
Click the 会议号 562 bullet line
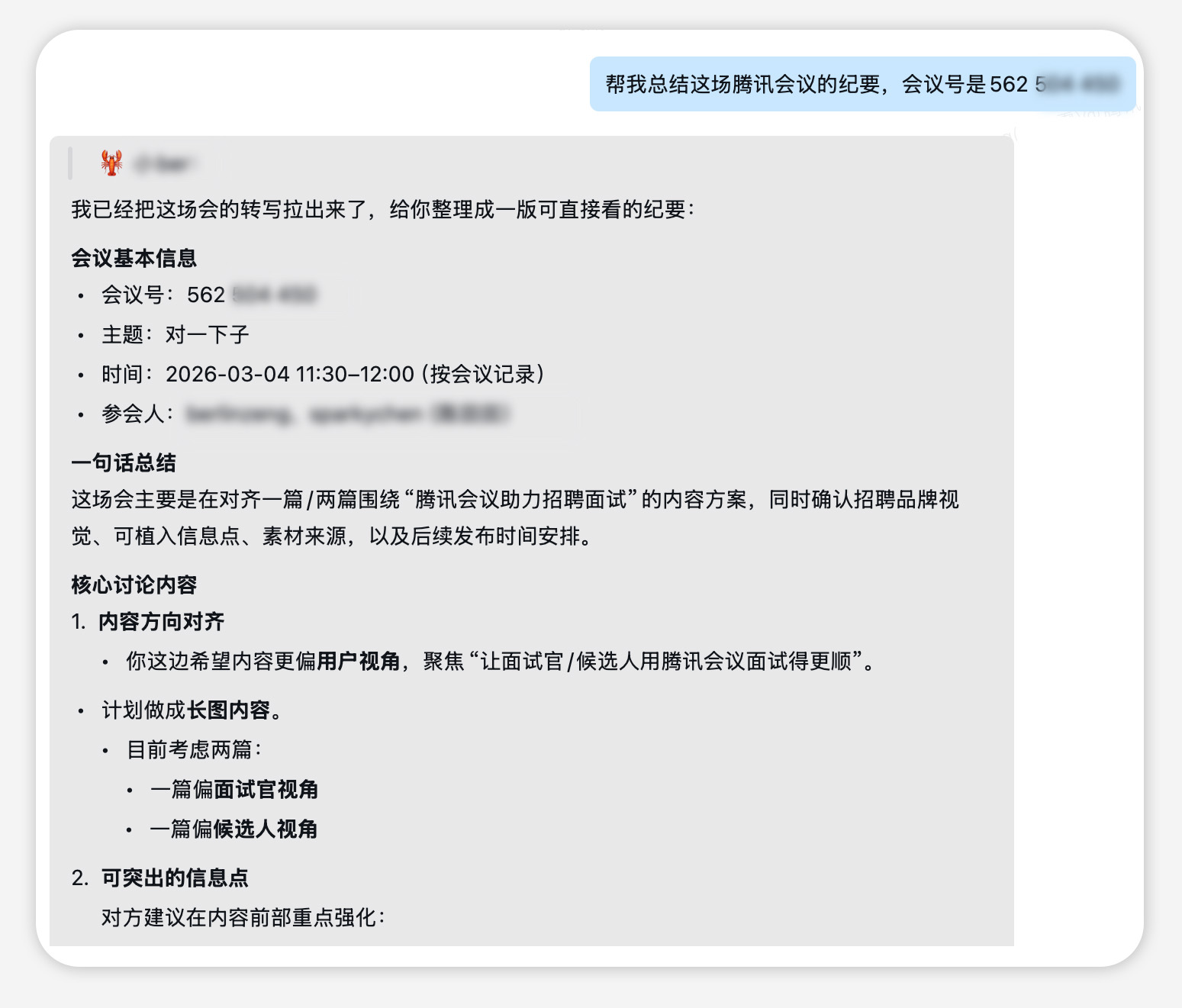click(x=208, y=295)
